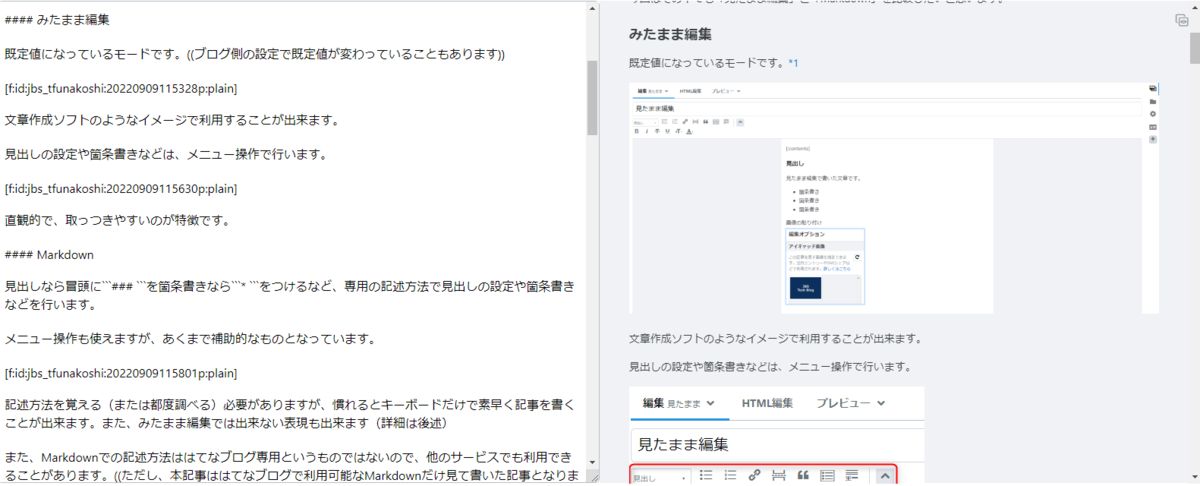Click the '#### Markdown' line in the editor
This screenshot has width=1200, height=486.
(x=49, y=255)
